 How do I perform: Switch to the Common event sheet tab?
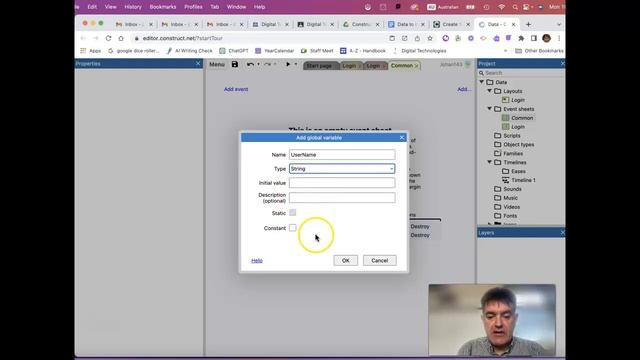point(402,66)
